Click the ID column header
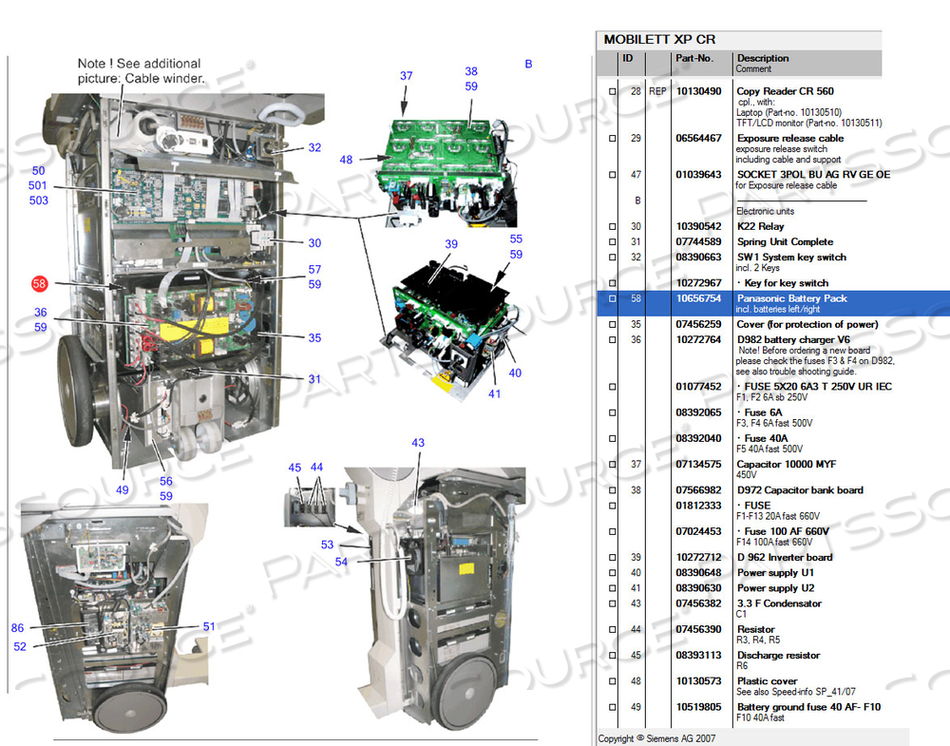The image size is (950, 746). [628, 58]
